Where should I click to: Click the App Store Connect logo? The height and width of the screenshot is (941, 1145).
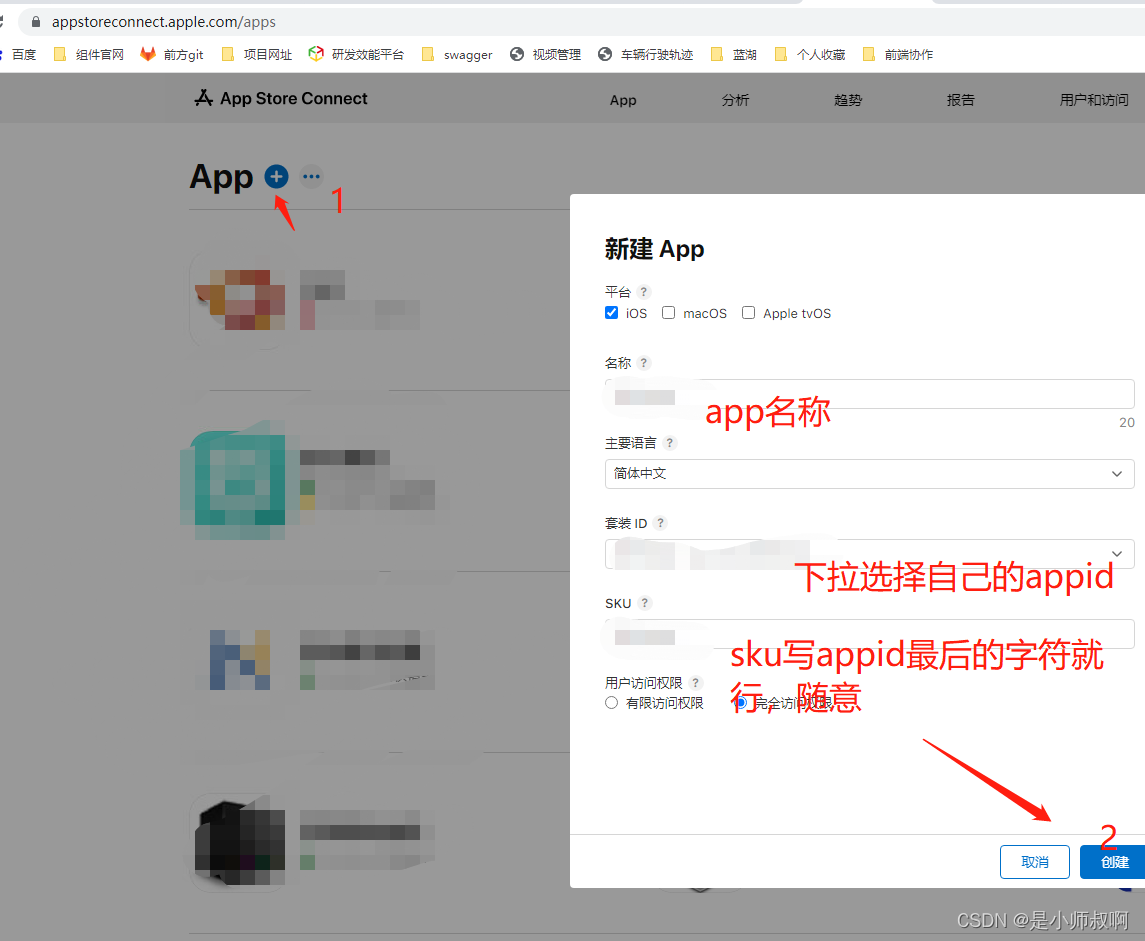click(x=281, y=99)
